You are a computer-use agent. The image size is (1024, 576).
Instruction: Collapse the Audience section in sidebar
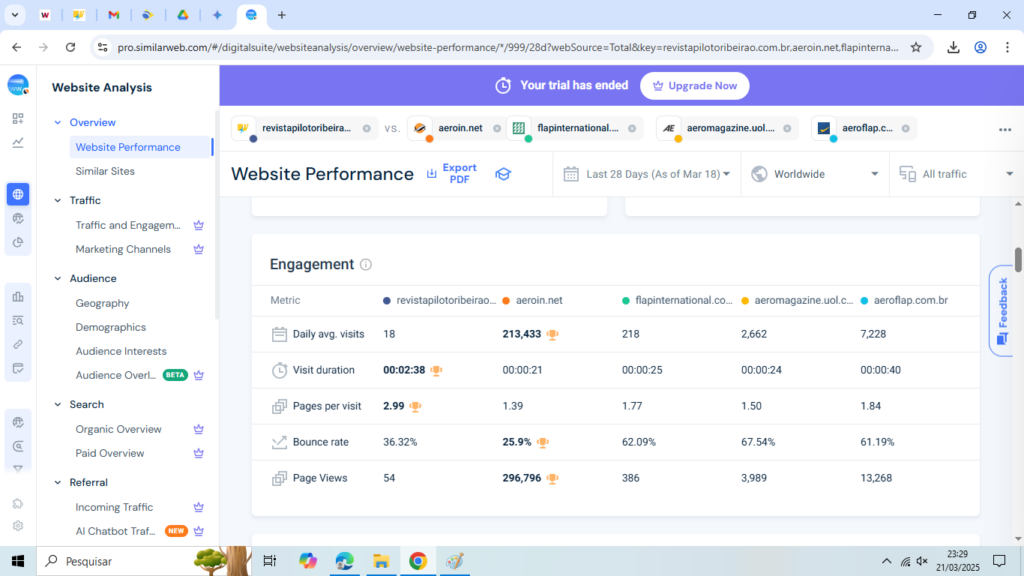point(57,279)
